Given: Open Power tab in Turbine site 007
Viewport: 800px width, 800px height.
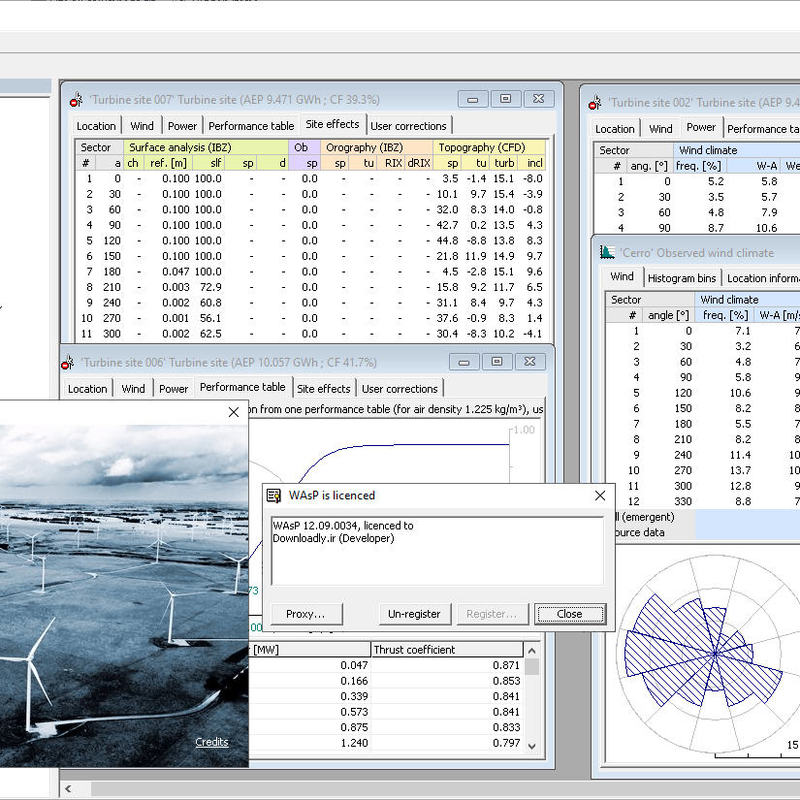Looking at the screenshot, I should 182,126.
